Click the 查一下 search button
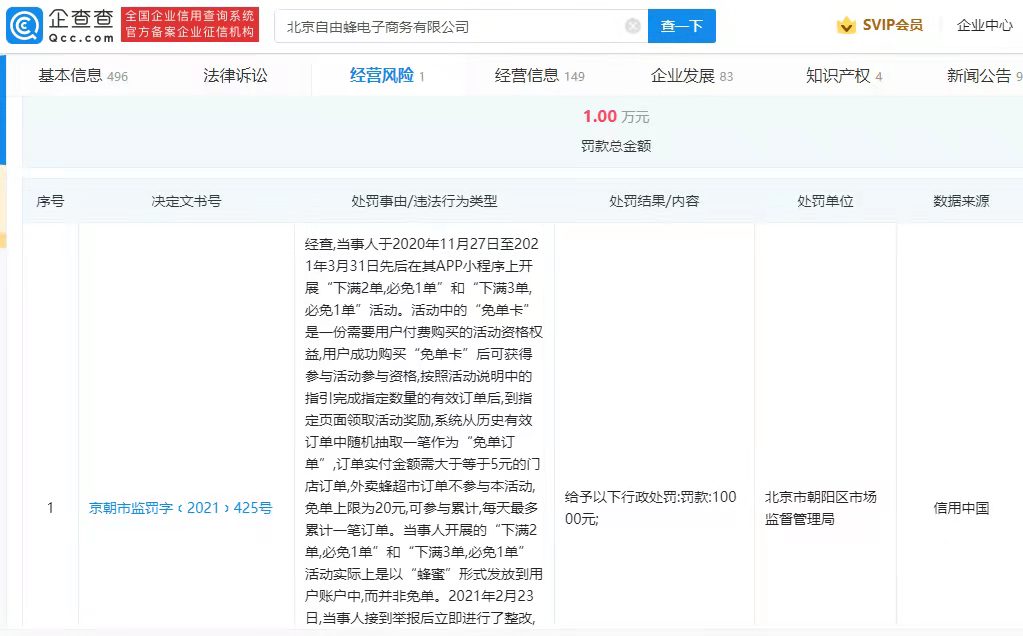This screenshot has height=636, width=1023. click(682, 26)
